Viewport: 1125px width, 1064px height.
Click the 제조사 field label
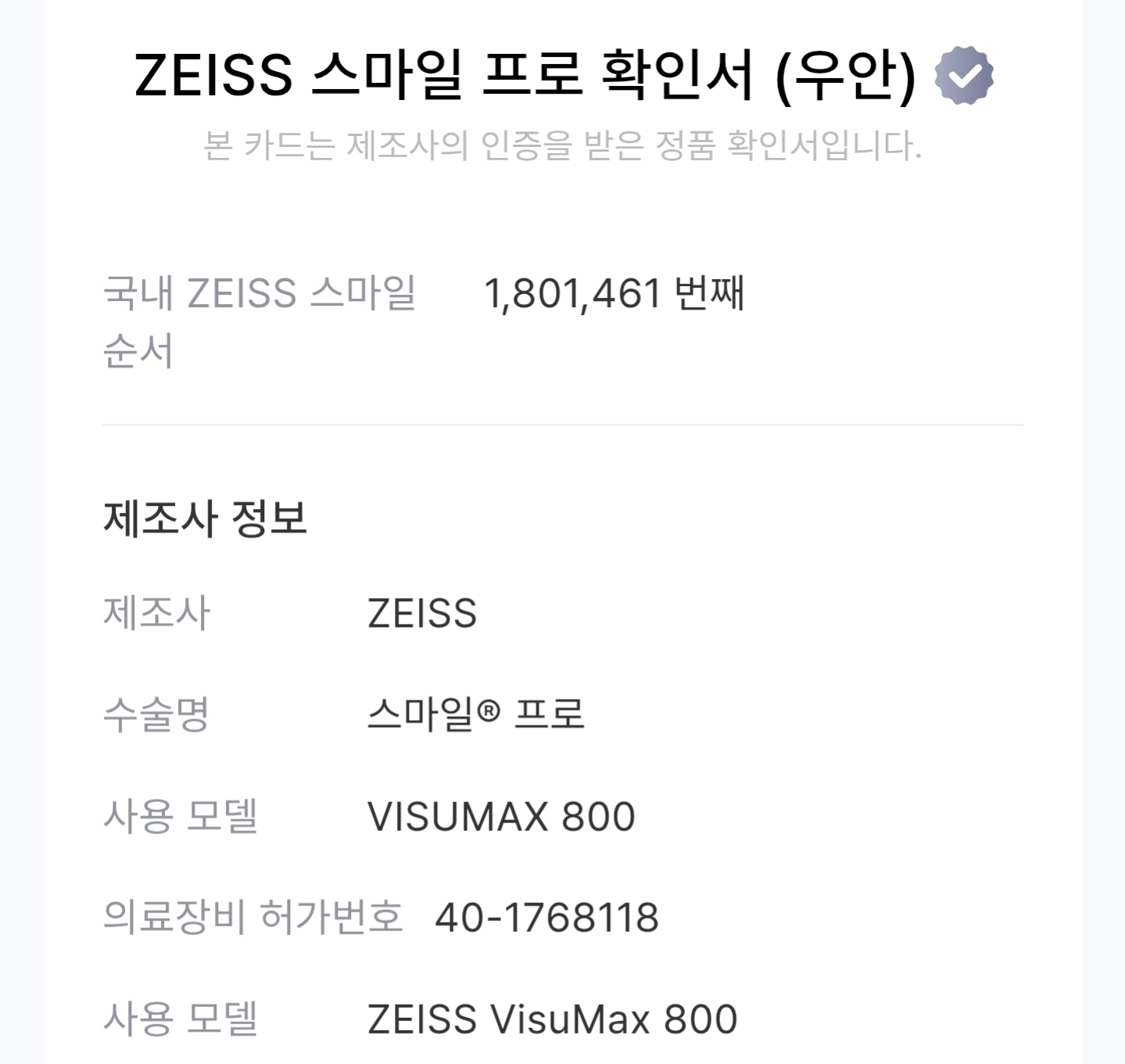[x=156, y=612]
